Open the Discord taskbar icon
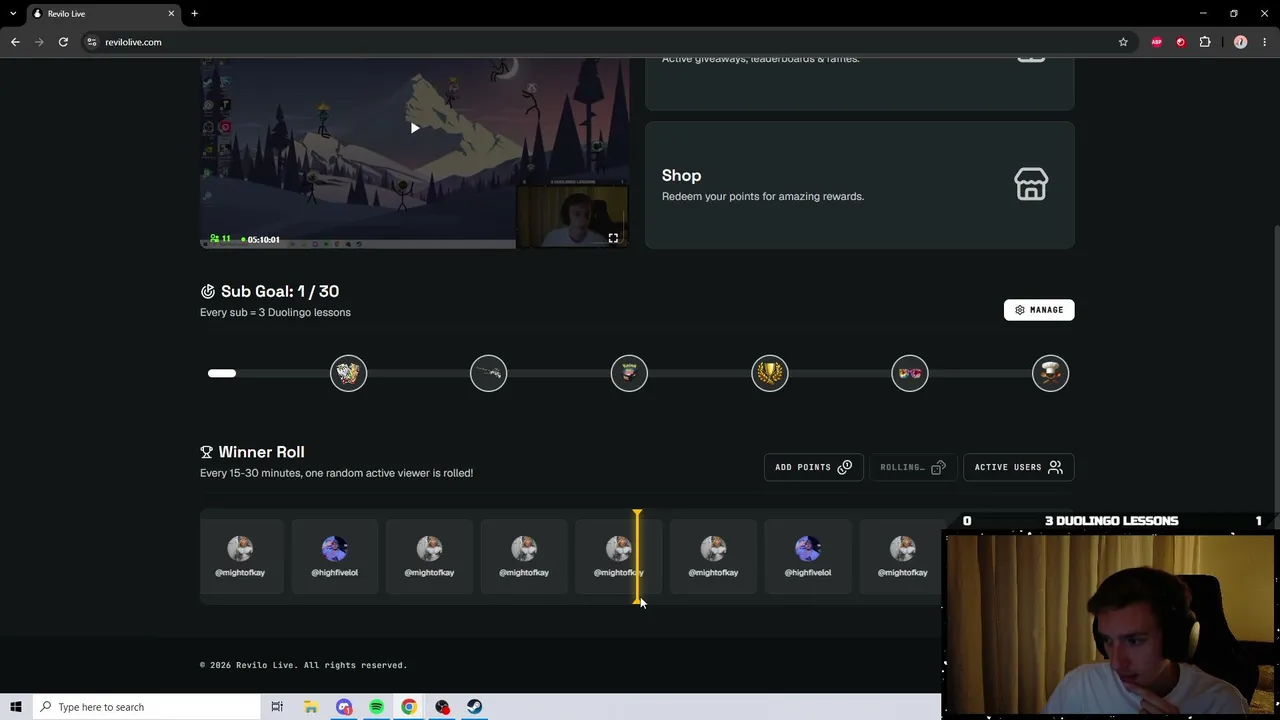1280x720 pixels. 344,707
